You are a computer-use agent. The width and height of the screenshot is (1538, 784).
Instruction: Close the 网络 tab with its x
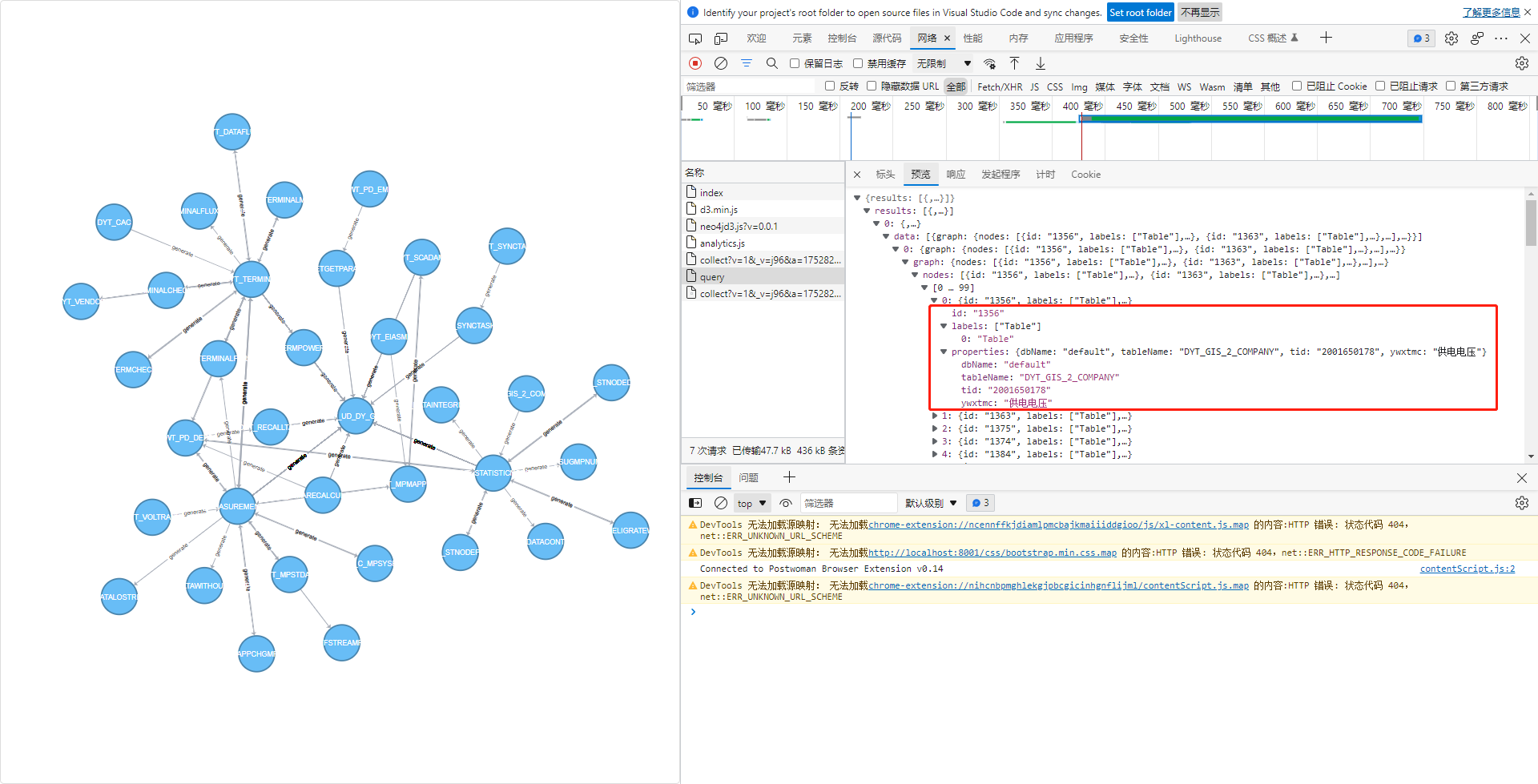coord(947,38)
